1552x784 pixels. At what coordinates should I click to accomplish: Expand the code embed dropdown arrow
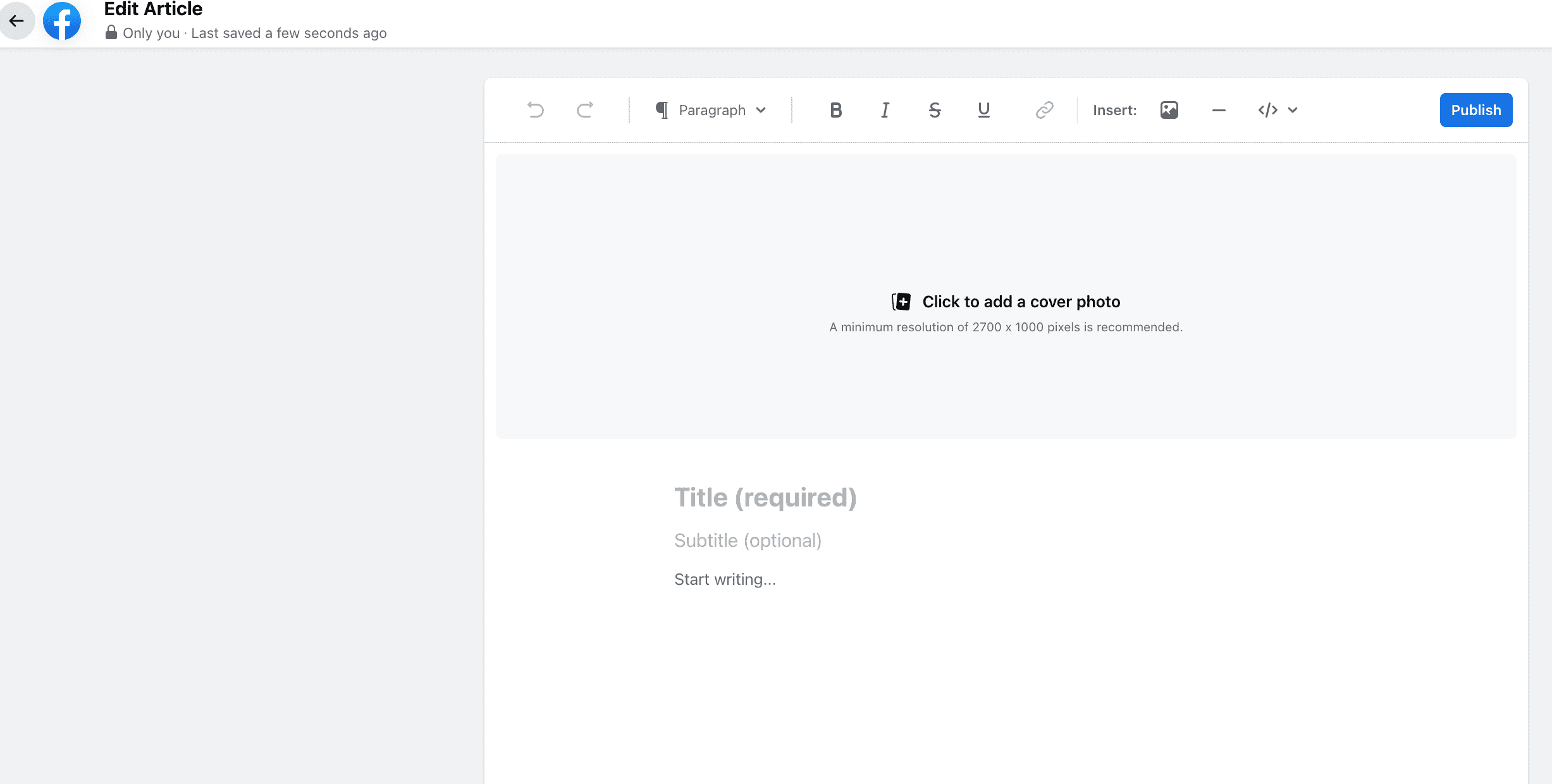tap(1293, 110)
